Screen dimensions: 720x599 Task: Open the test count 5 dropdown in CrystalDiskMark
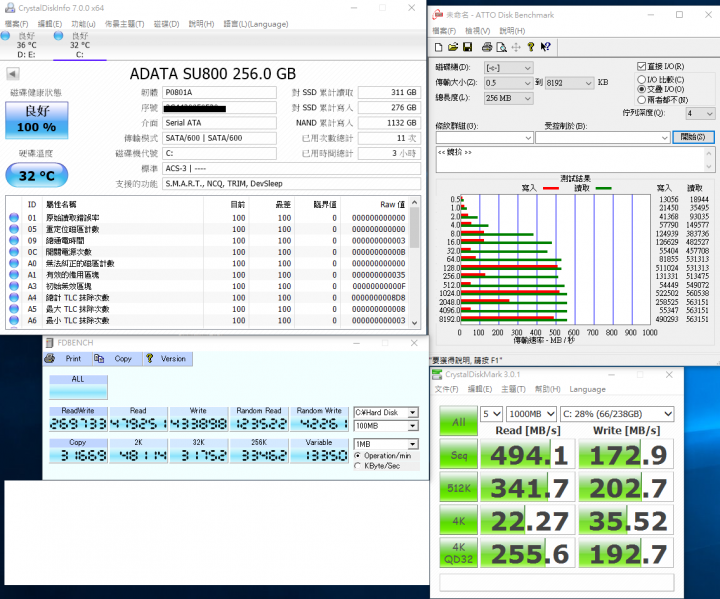click(491, 414)
